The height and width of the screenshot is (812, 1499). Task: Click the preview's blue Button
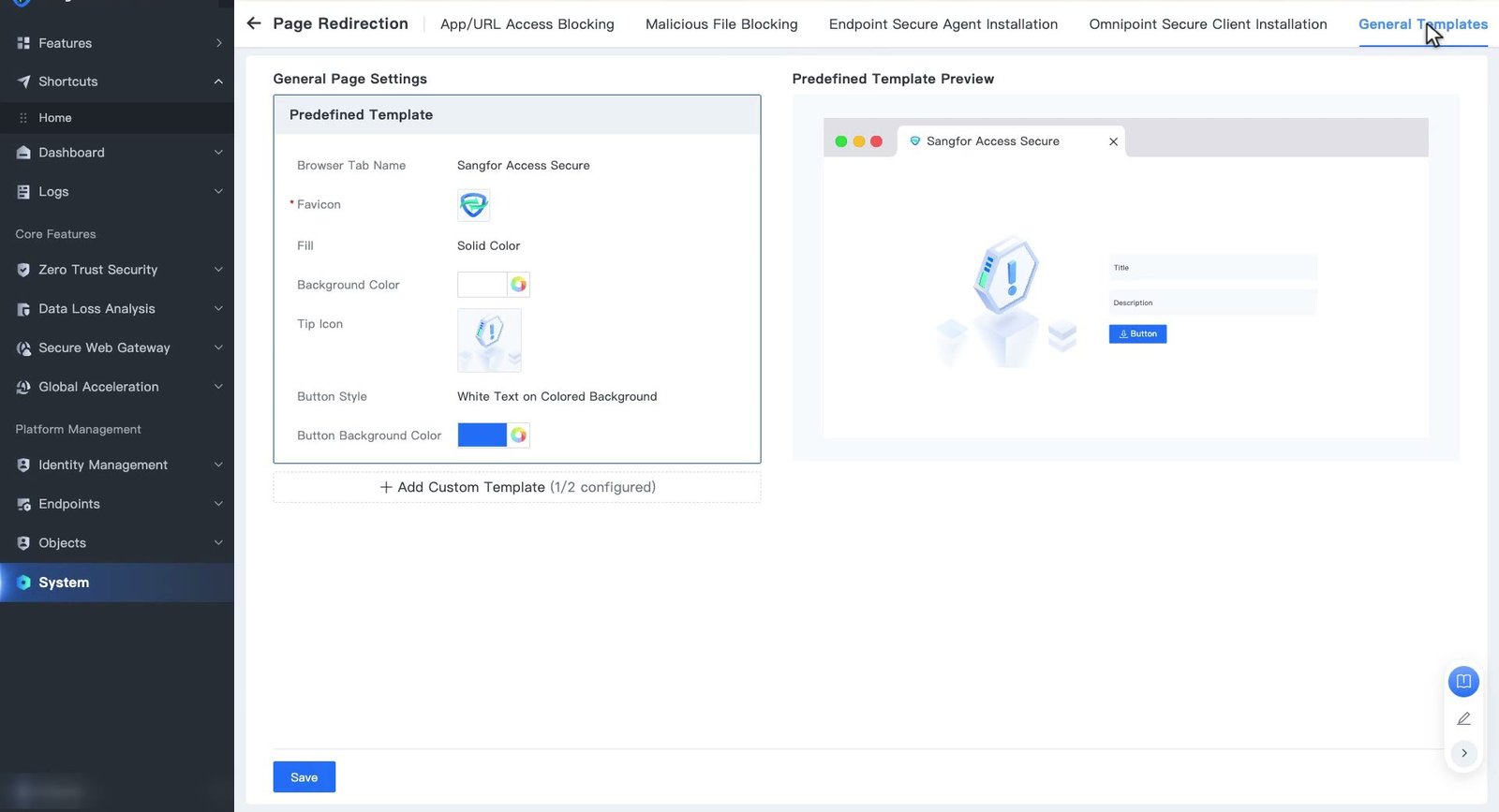click(1137, 334)
